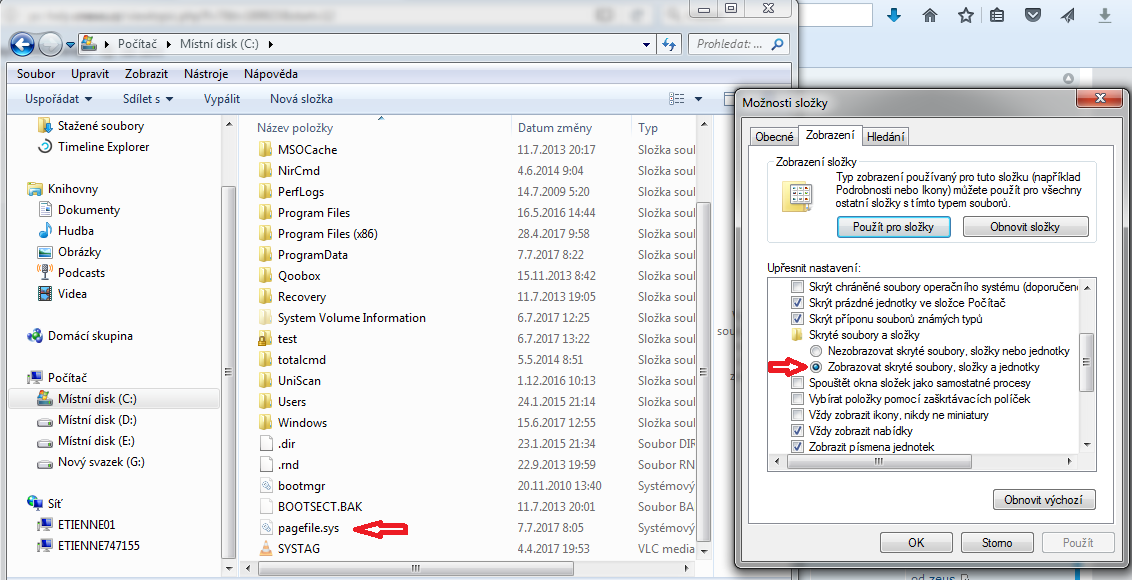This screenshot has height=580, width=1132.
Task: Click in the Prohledat search field
Action: tap(730, 44)
